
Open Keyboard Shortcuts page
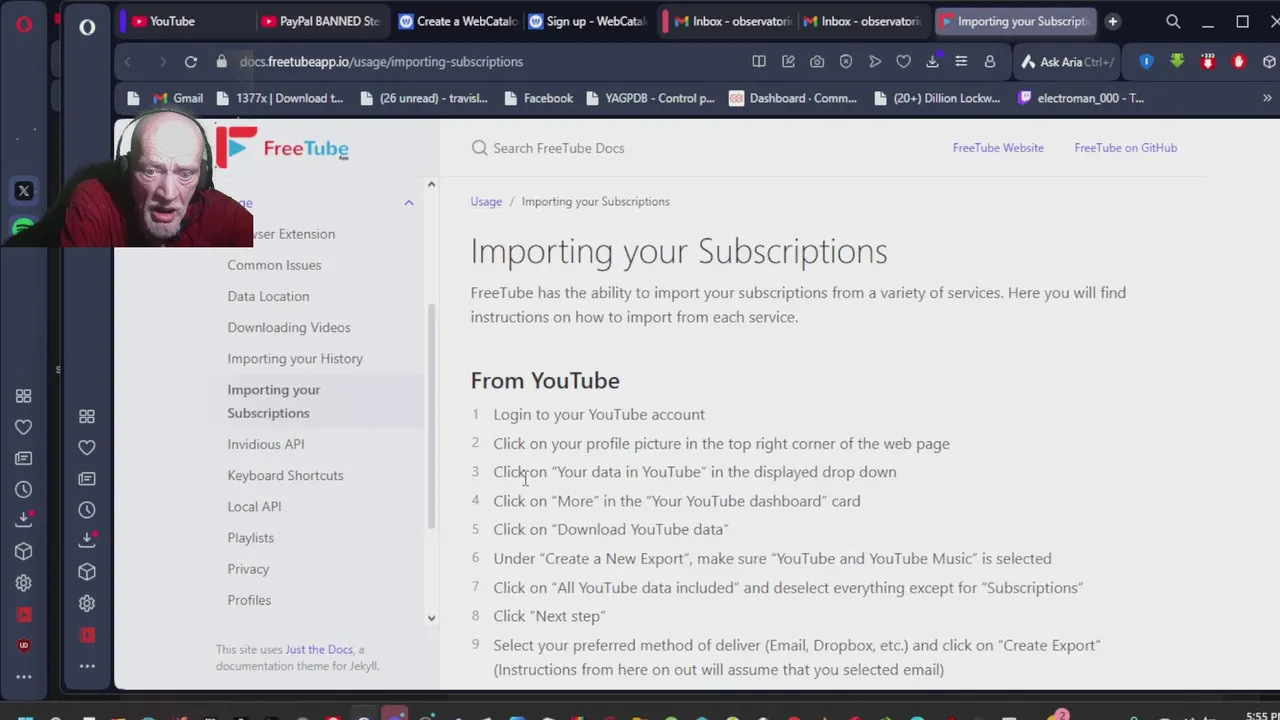[x=285, y=476]
